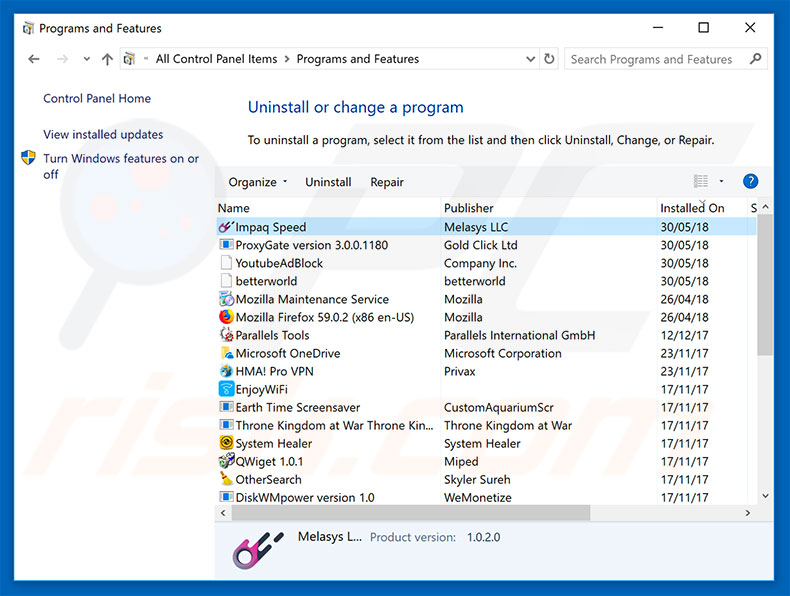790x596 pixels.
Task: Click Gold Click Ltd publisher cell
Action: (481, 245)
